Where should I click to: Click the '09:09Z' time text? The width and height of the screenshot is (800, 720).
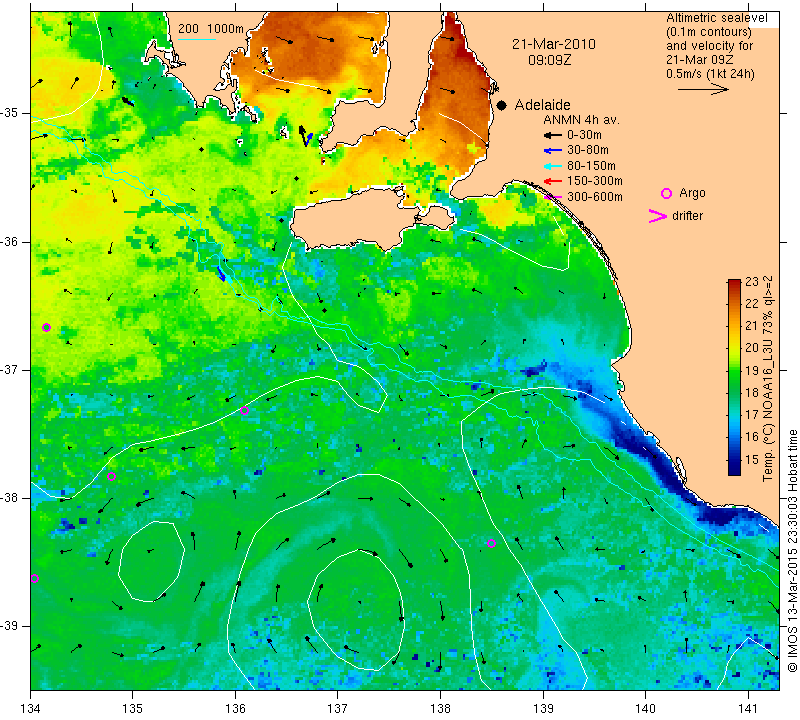[549, 60]
